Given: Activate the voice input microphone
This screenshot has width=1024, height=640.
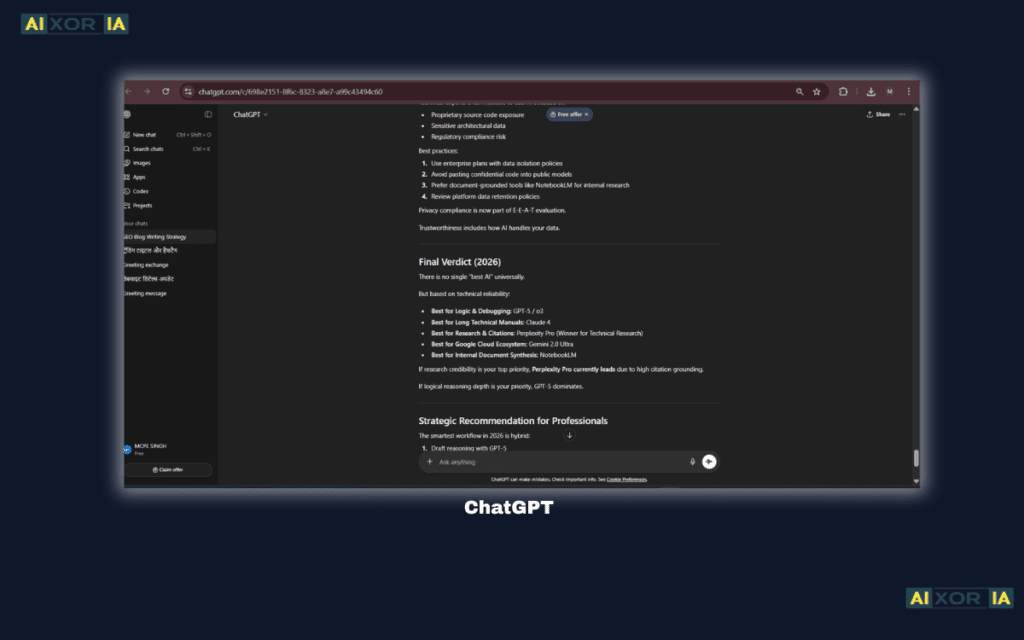Looking at the screenshot, I should pos(692,462).
